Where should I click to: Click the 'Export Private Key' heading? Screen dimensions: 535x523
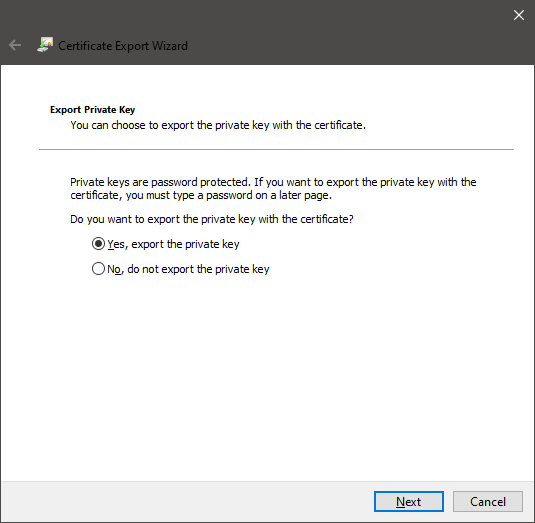pyautogui.click(x=92, y=110)
